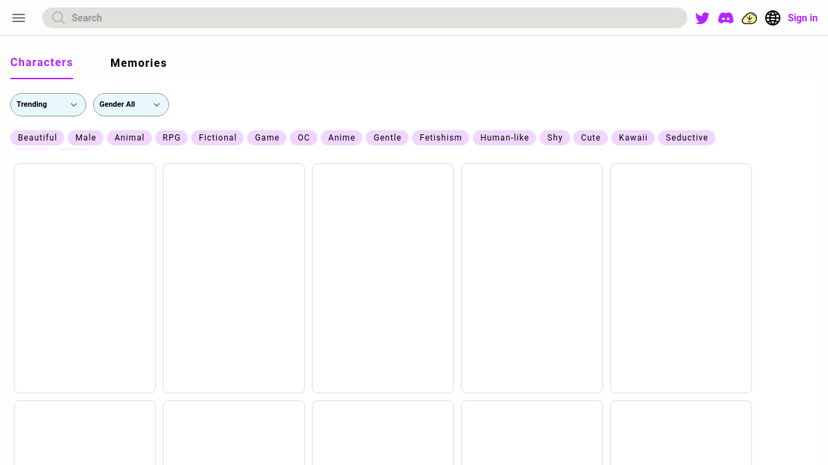The height and width of the screenshot is (465, 828).
Task: Select the Fictional tag
Action: pos(218,138)
